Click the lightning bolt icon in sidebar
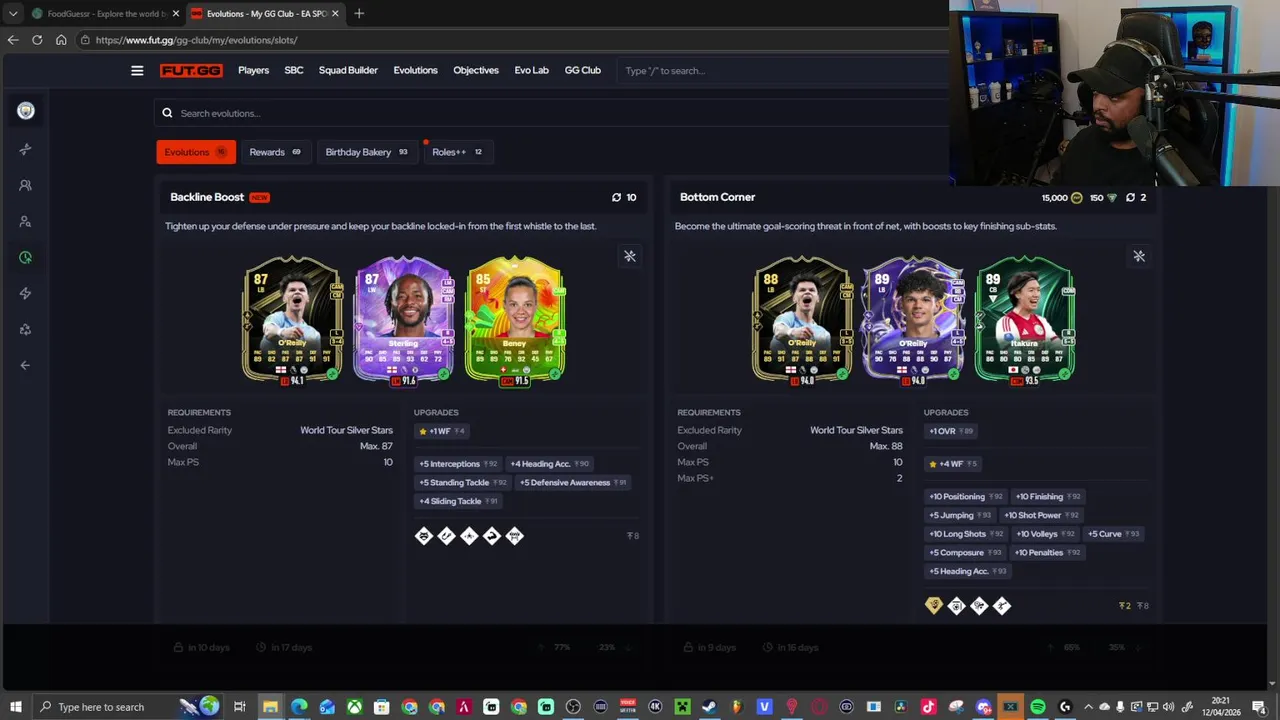This screenshot has height=720, width=1280. pos(26,293)
